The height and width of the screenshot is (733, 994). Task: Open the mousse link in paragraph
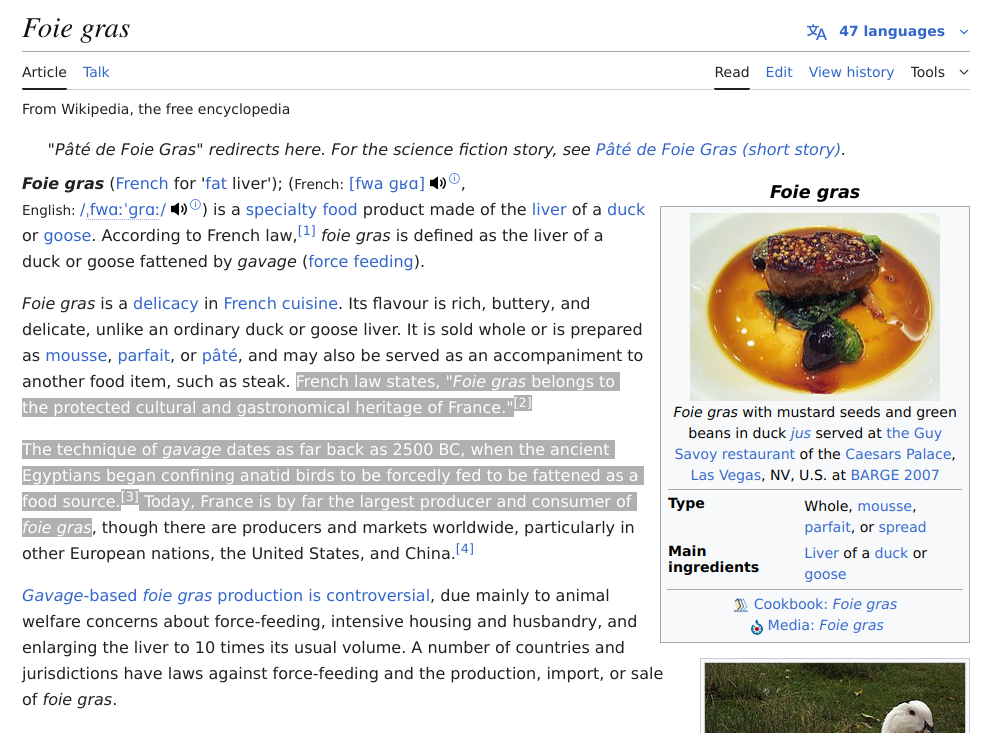(76, 355)
